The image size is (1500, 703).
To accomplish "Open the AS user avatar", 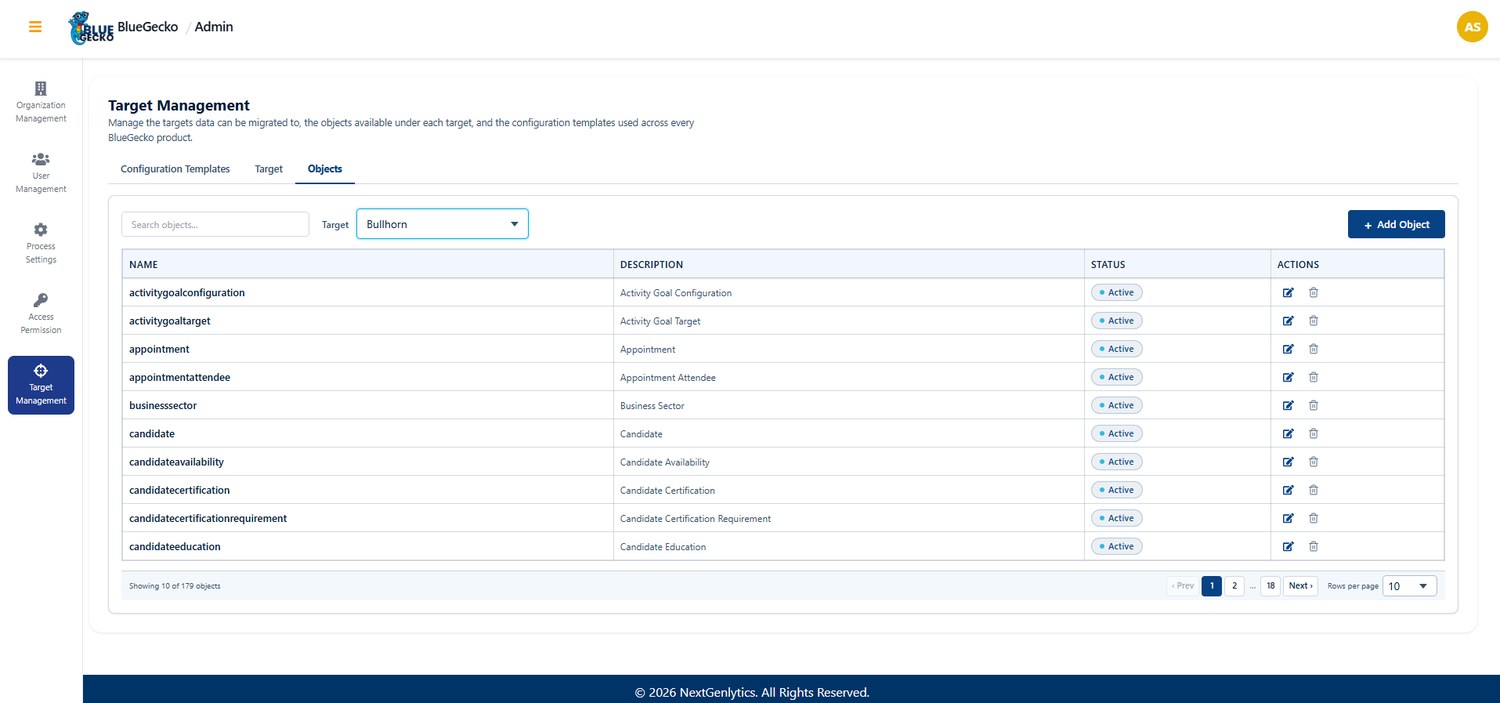I will coord(1472,27).
